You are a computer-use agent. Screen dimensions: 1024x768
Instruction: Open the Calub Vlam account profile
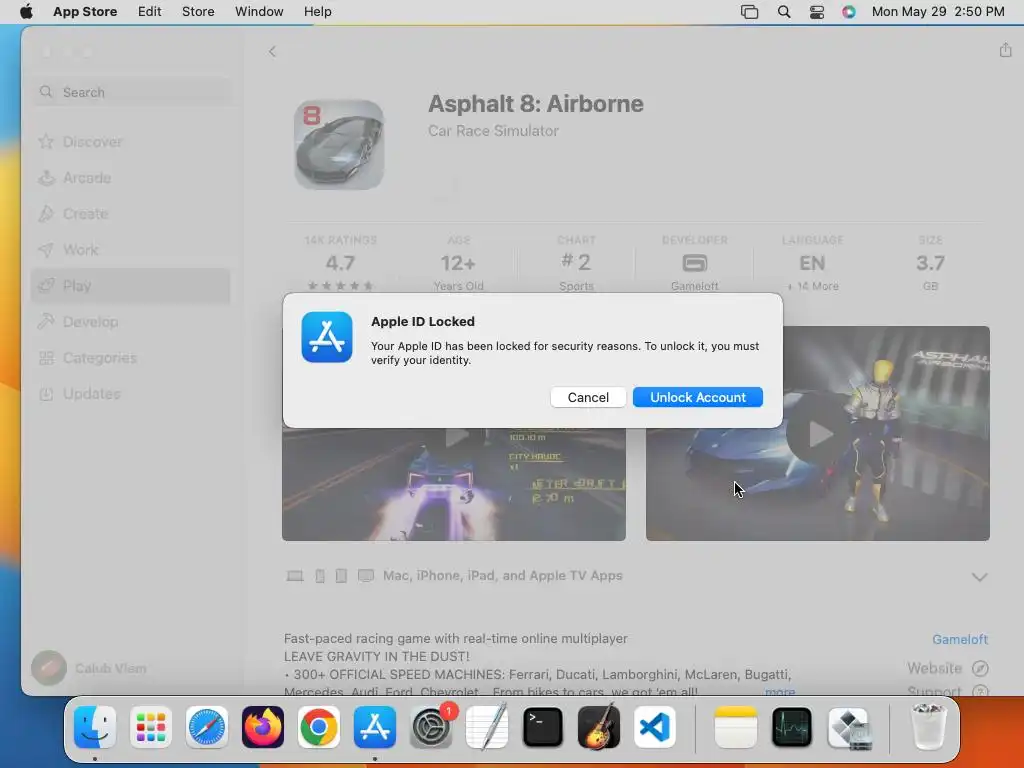(89, 668)
